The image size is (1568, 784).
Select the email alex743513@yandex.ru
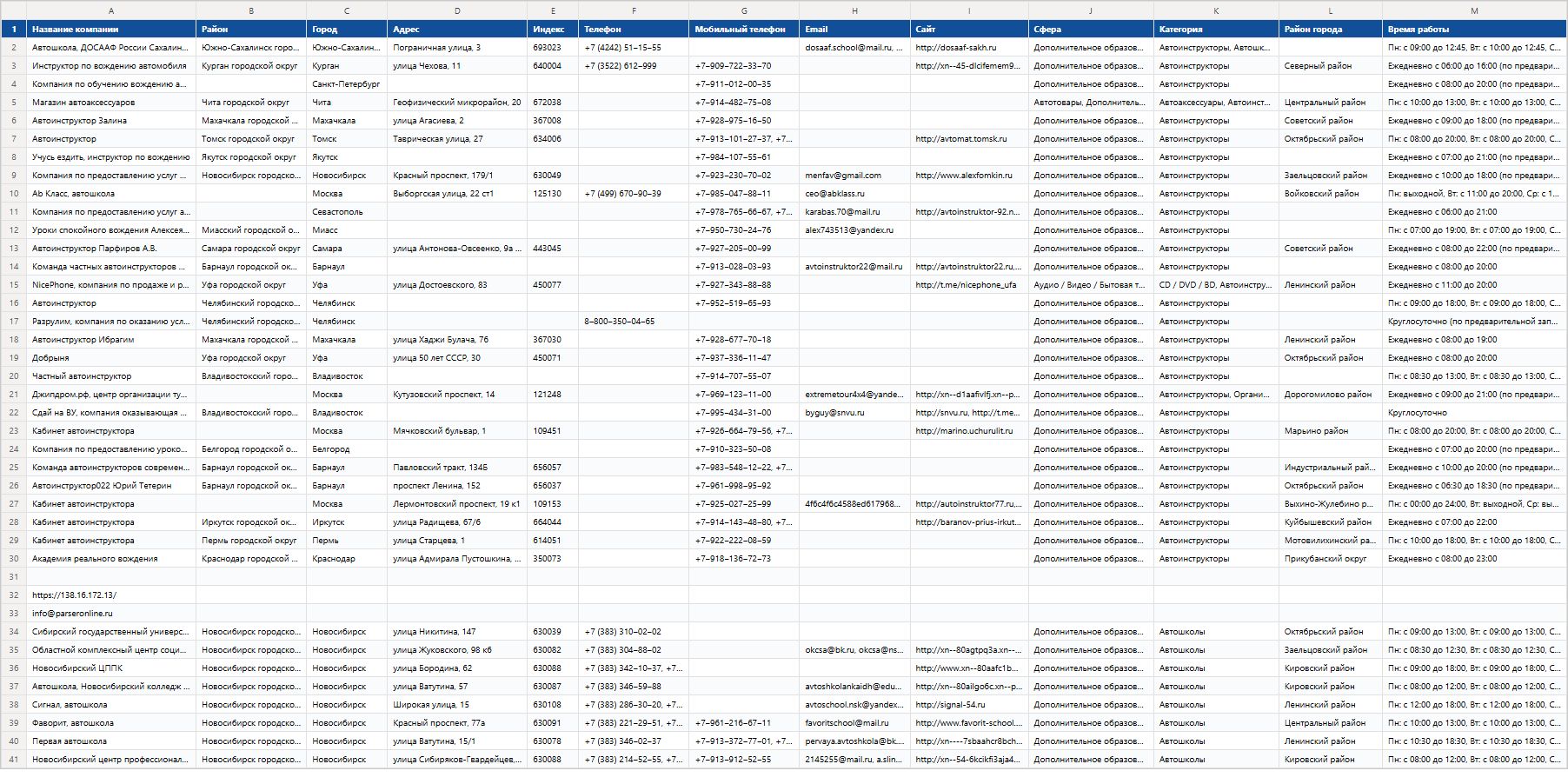[854, 230]
